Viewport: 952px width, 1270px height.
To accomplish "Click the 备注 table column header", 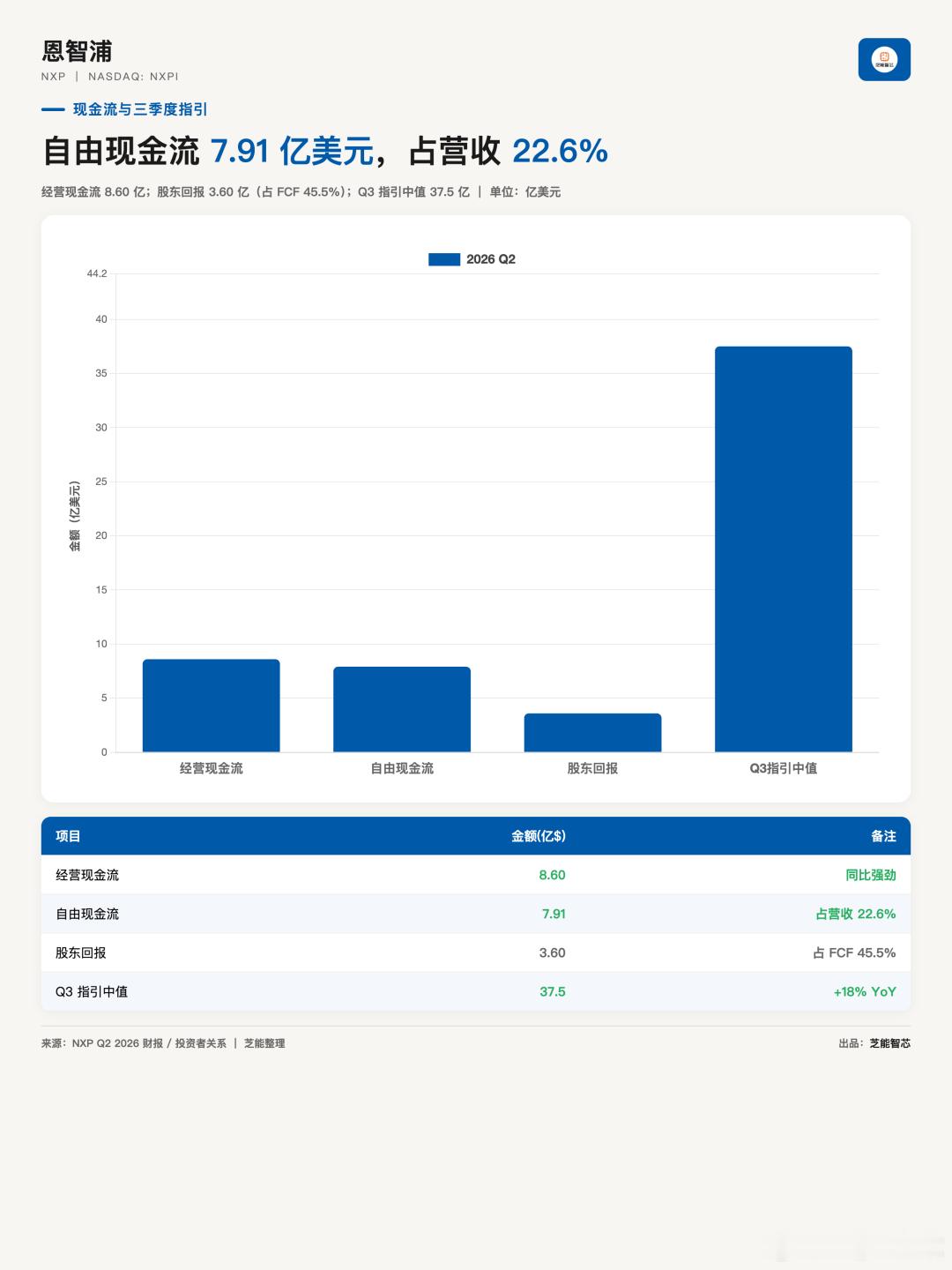I will (x=883, y=836).
